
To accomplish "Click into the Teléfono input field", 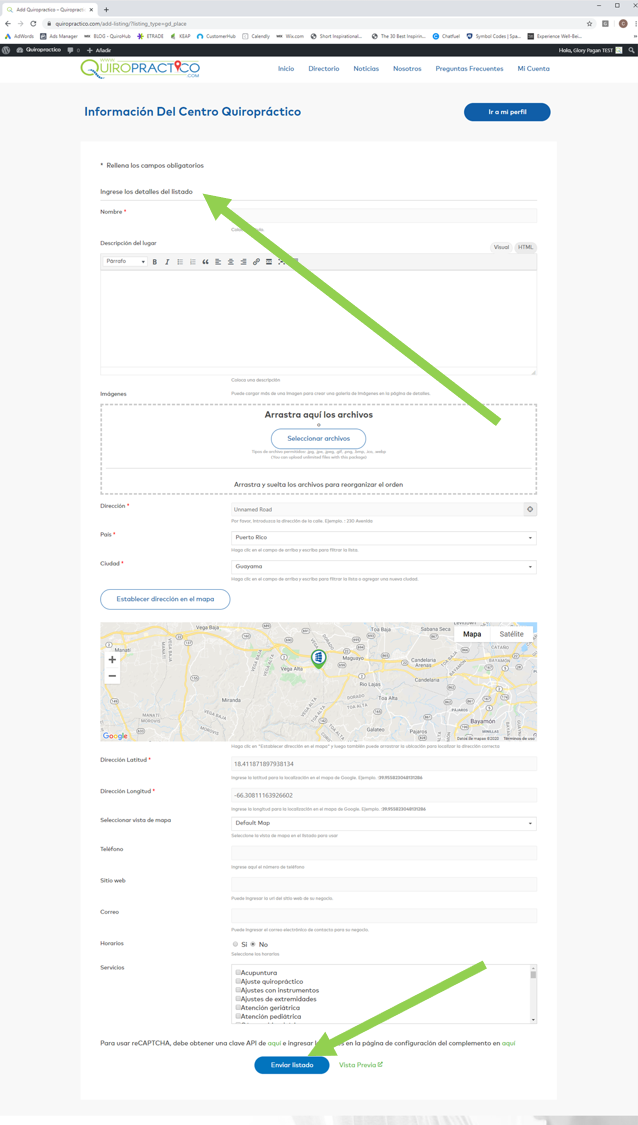I will point(384,853).
